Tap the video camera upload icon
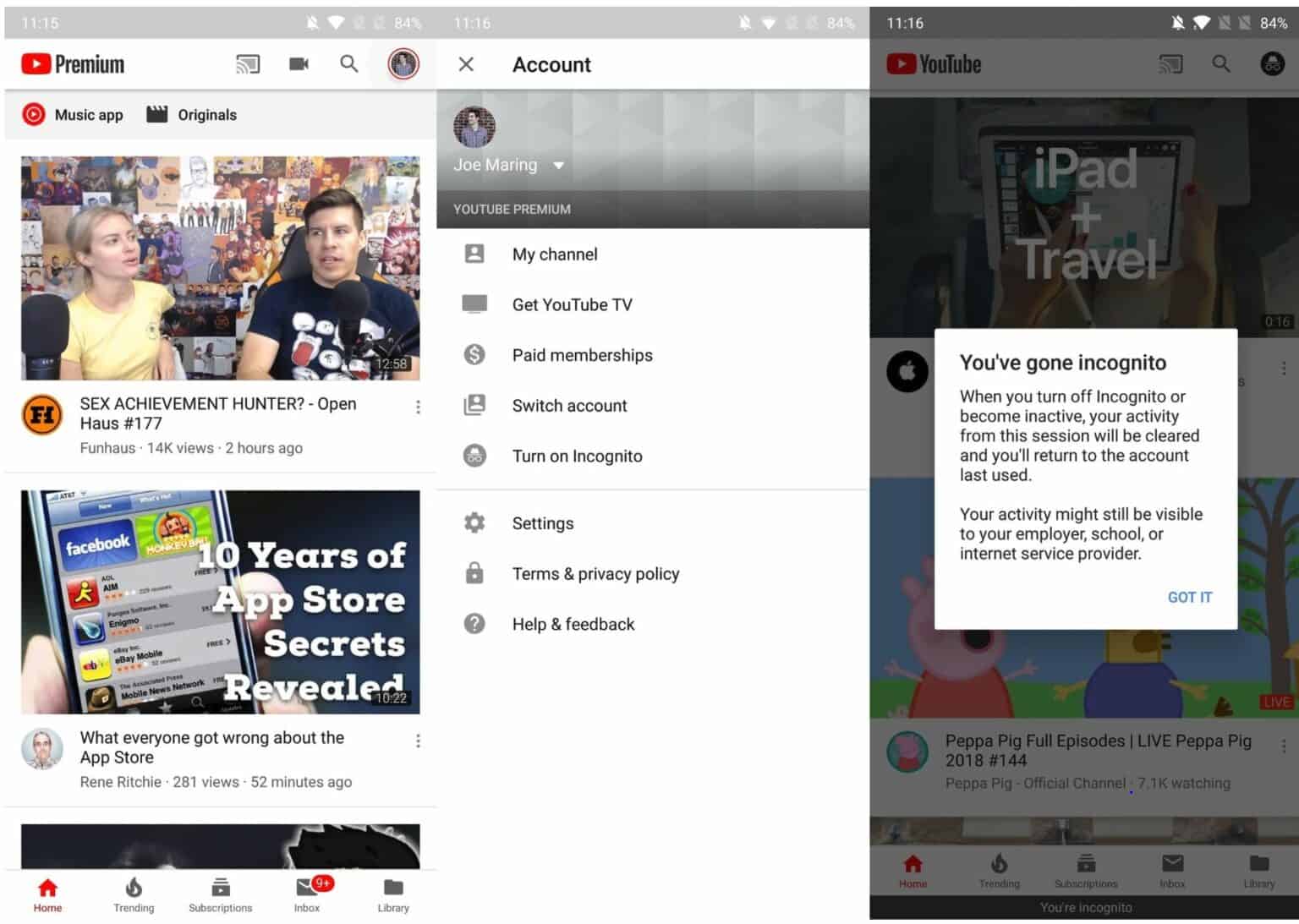Screen dimensions: 1299x924 [299, 64]
